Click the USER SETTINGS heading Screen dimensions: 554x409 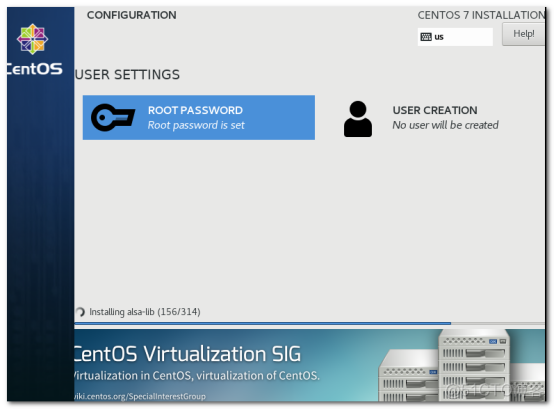[127, 75]
